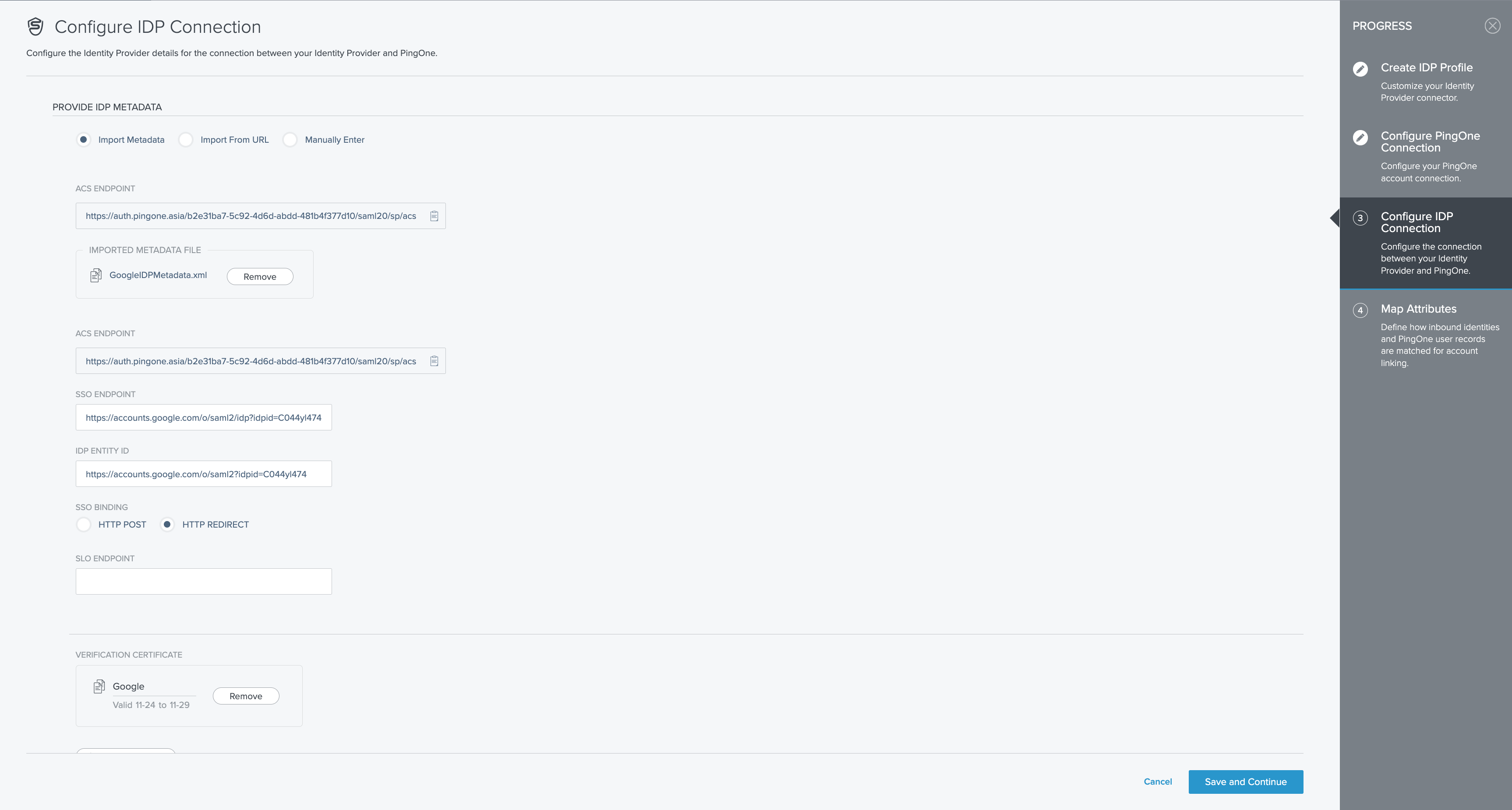Select HTTP REDIRECT as the SSO binding
This screenshot has width=1512, height=810.
pyautogui.click(x=167, y=525)
